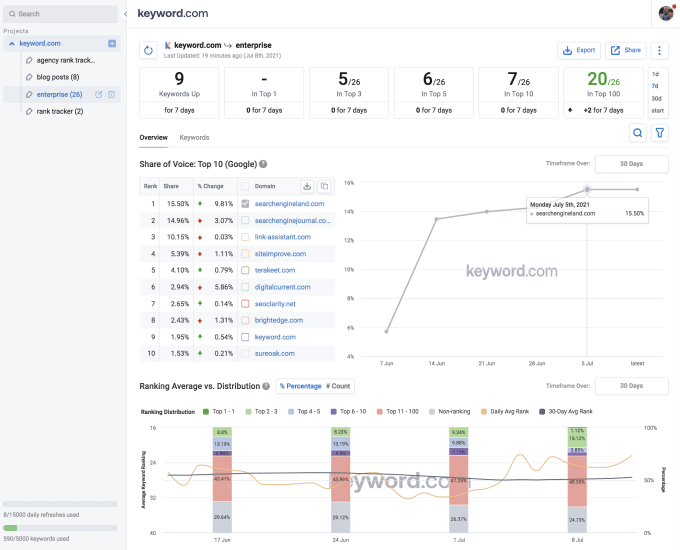680x550 pixels.
Task: Check the searchenginejournal.com checkbox
Action: click(245, 220)
